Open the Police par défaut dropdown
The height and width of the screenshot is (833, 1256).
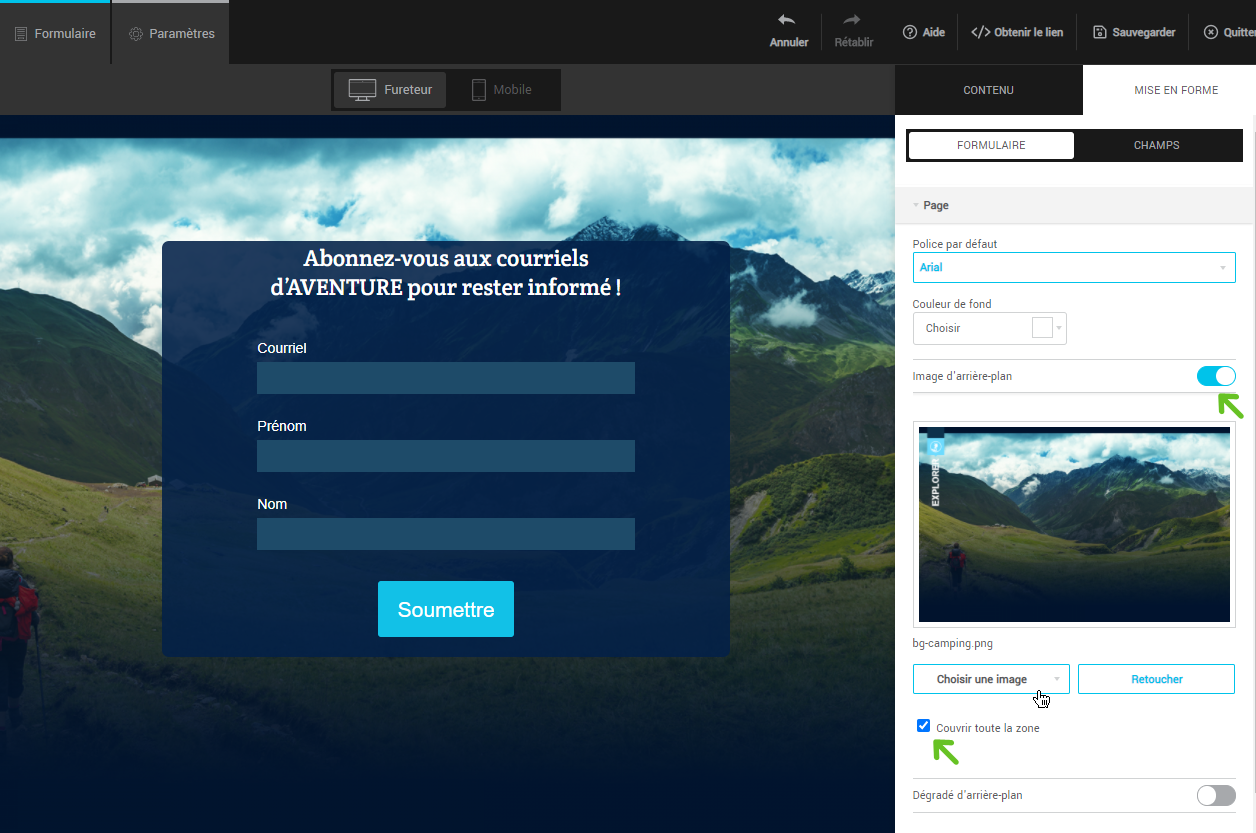pyautogui.click(x=1074, y=267)
